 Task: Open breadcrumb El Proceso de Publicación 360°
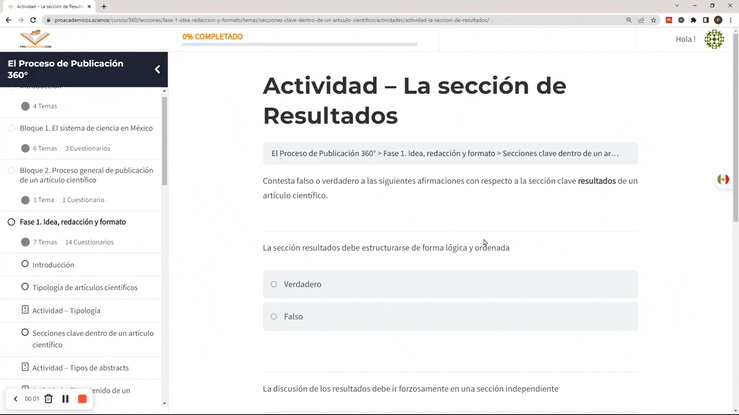click(323, 153)
